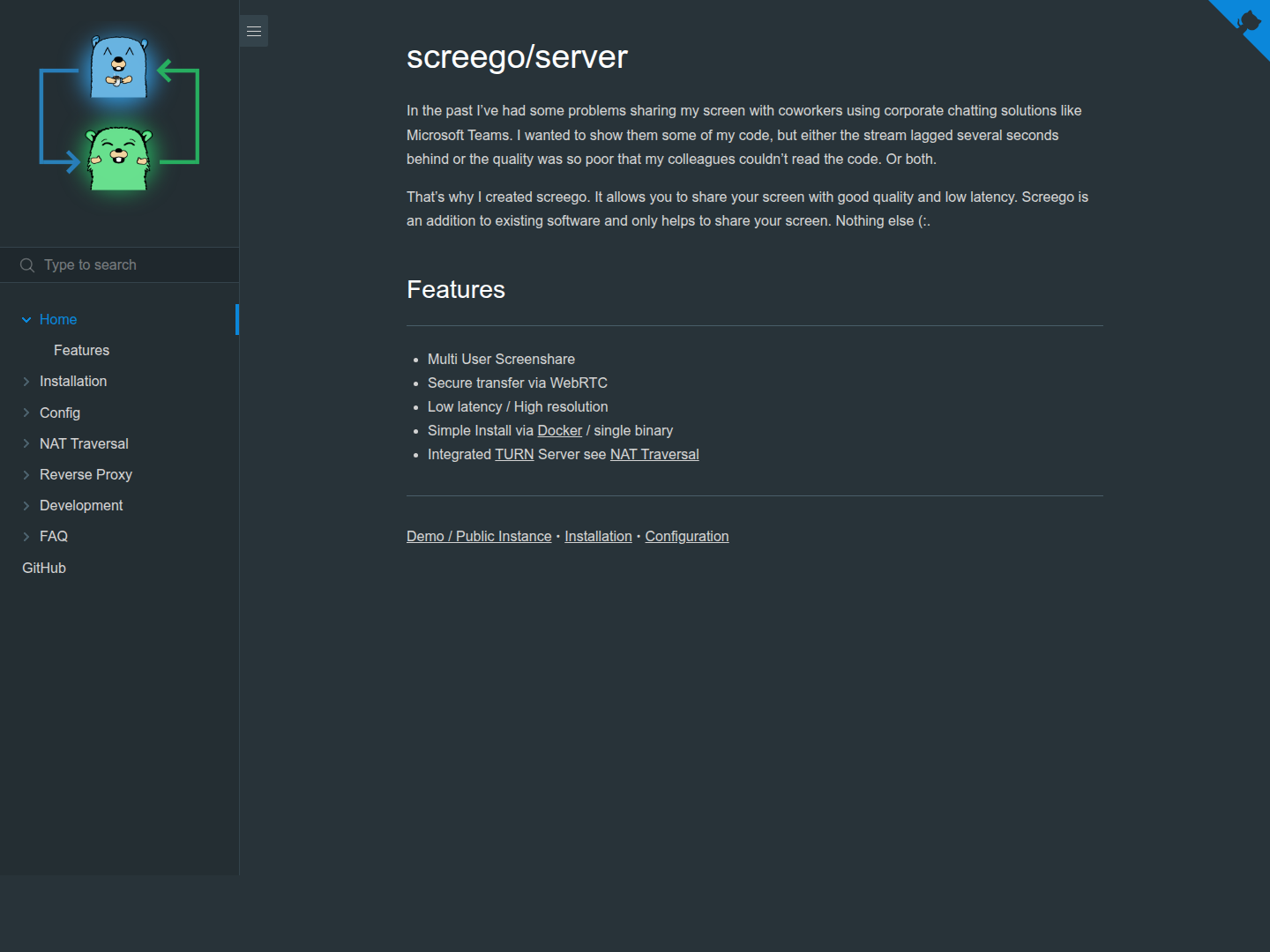Open the Demo / Public Instance link
Image resolution: width=1270 pixels, height=952 pixels.
479,536
